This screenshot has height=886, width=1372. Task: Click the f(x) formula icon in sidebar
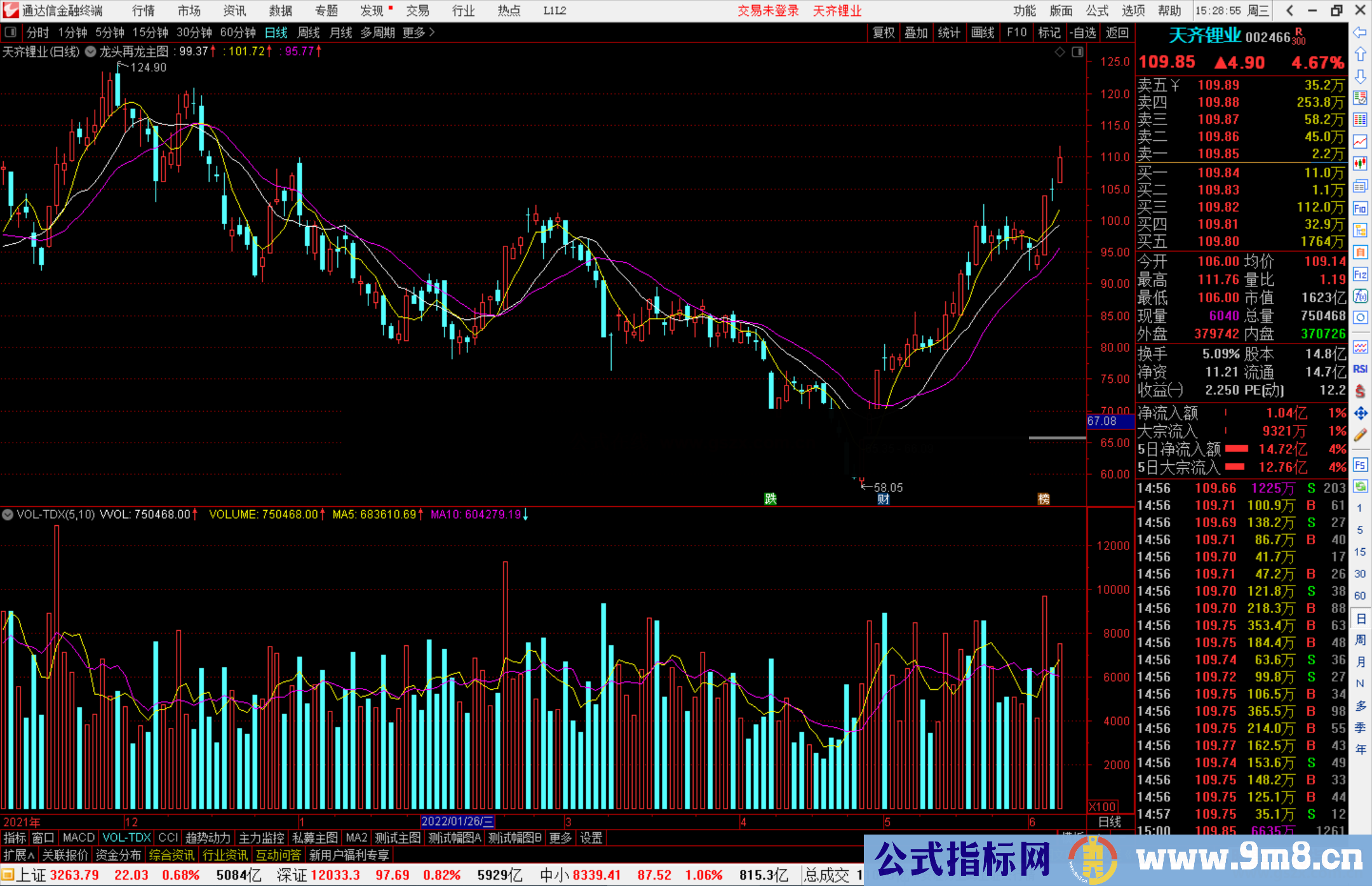(x=1360, y=296)
